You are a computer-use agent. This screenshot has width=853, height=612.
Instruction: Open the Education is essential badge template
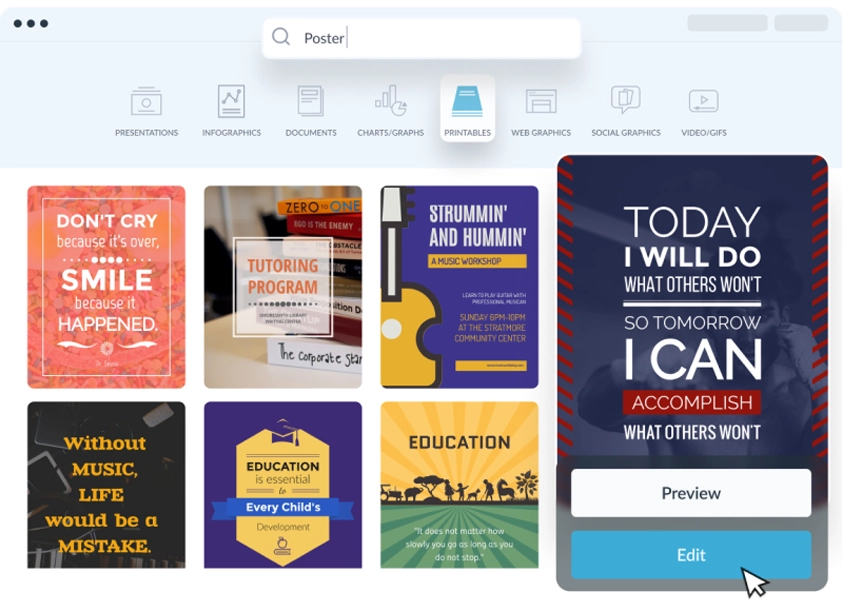pos(283,485)
